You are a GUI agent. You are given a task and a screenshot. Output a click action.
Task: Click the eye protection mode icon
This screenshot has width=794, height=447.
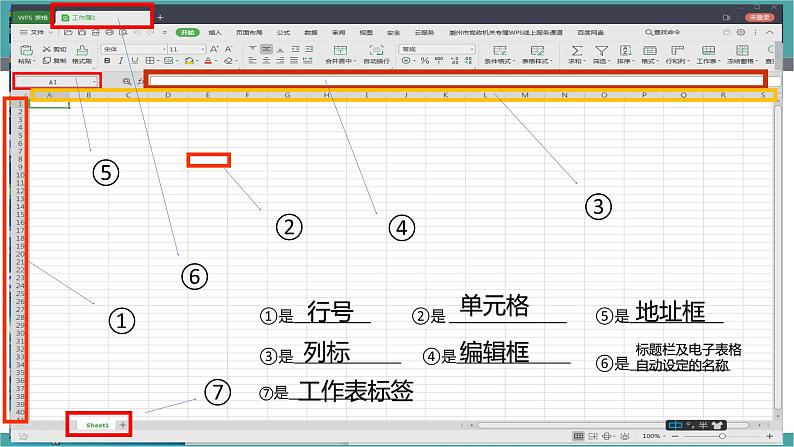click(x=625, y=436)
